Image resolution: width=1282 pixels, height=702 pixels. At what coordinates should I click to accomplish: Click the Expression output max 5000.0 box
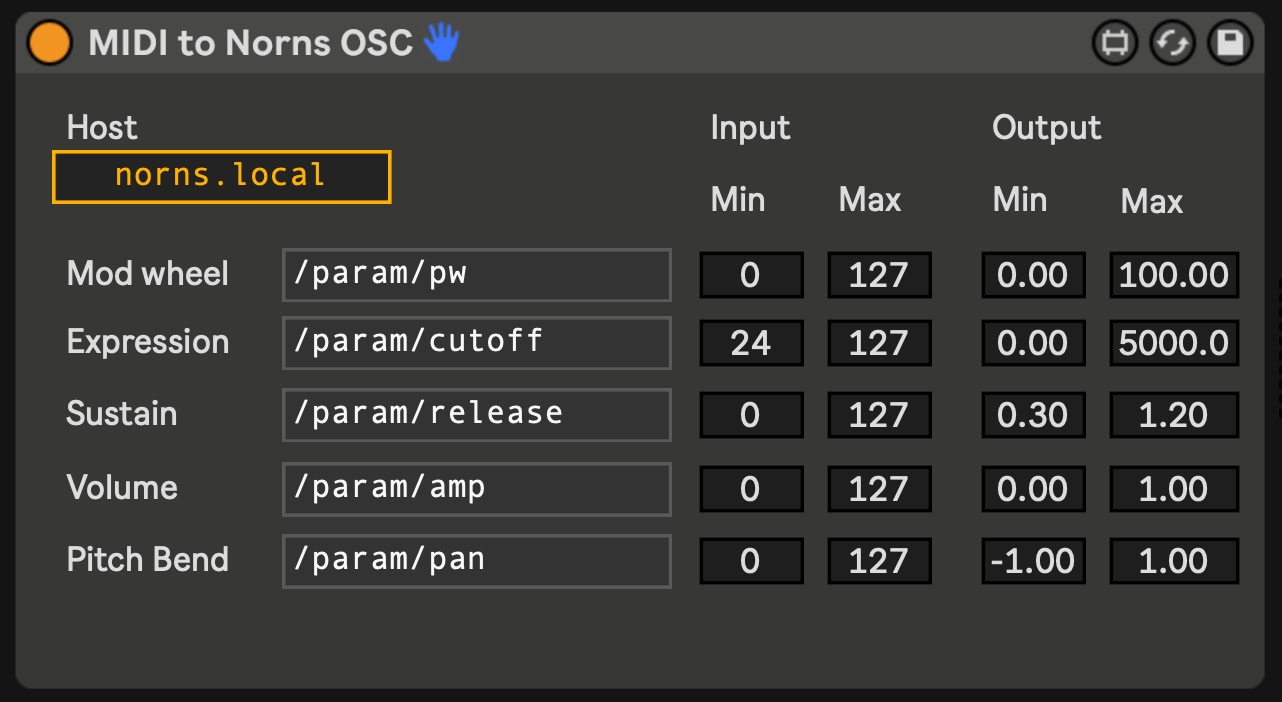(1174, 343)
